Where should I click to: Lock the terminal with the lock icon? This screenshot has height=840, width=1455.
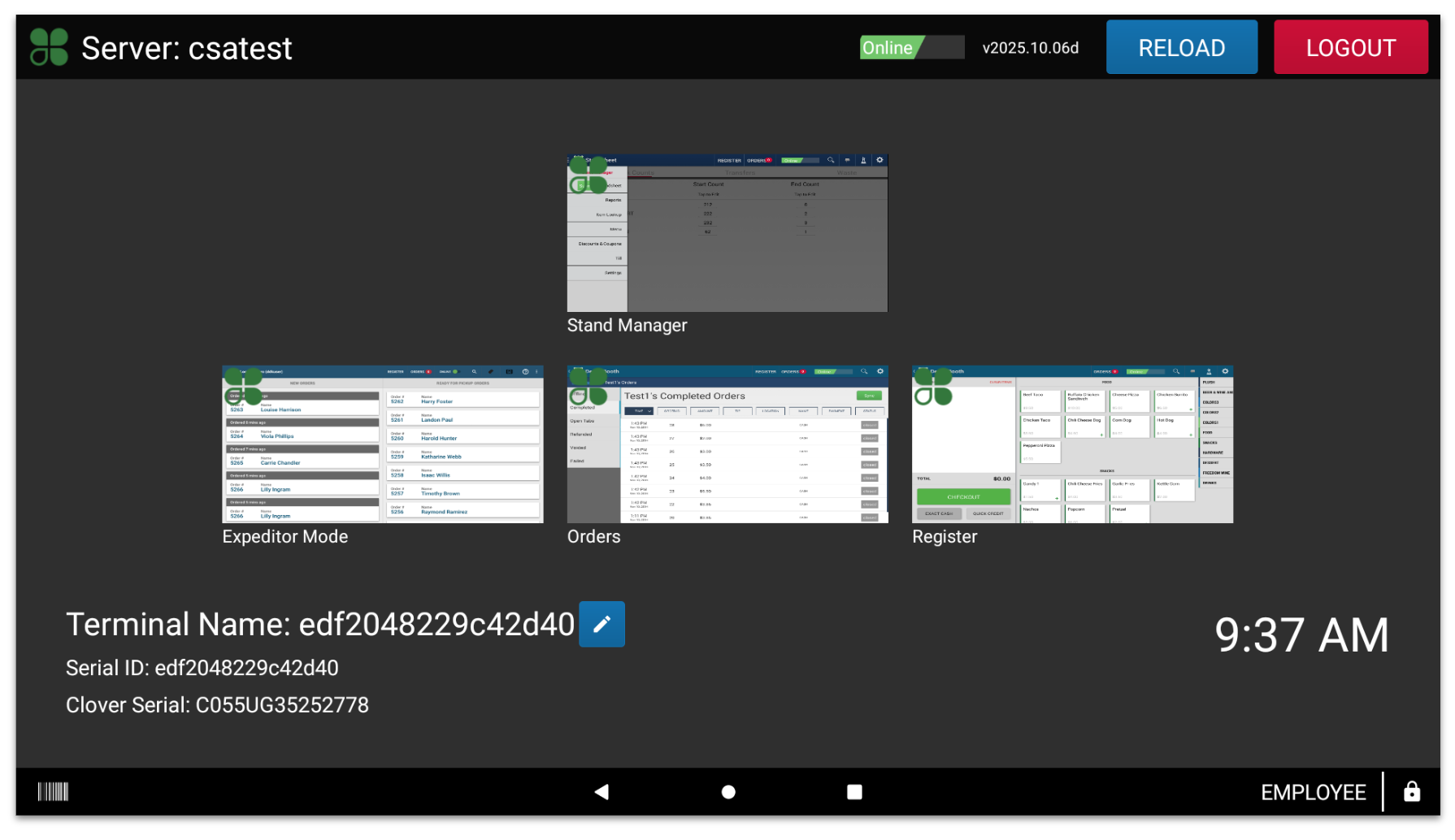tap(1412, 790)
